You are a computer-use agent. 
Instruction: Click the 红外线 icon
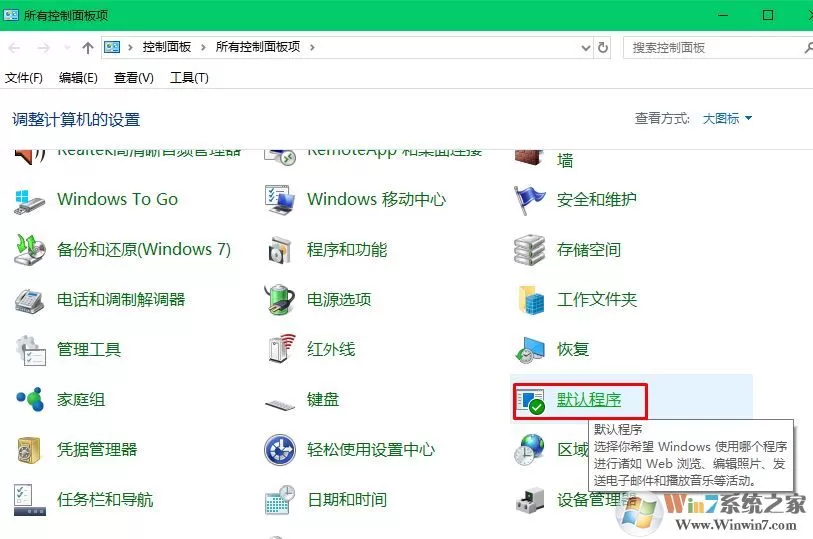pos(282,348)
